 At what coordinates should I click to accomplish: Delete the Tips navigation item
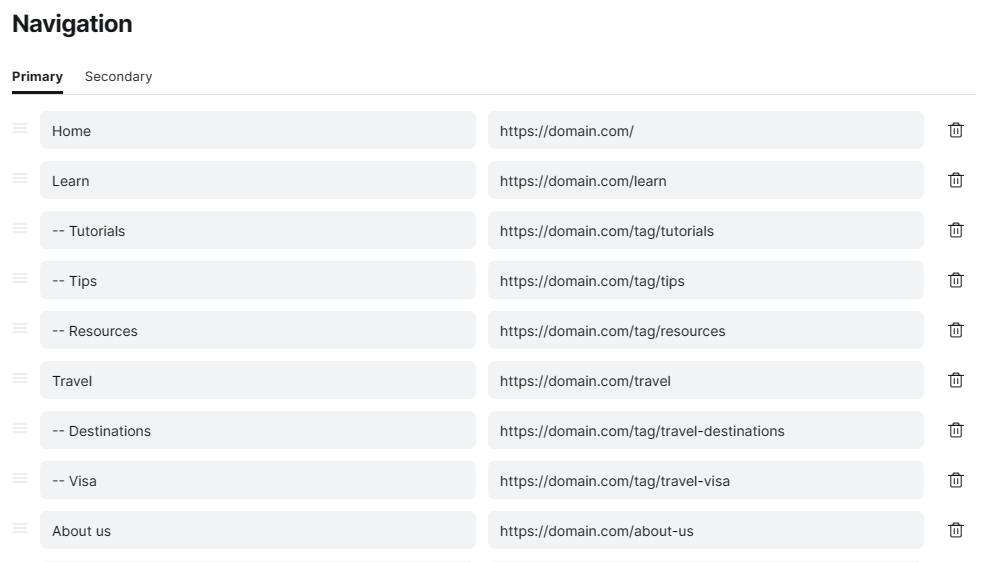click(x=955, y=280)
